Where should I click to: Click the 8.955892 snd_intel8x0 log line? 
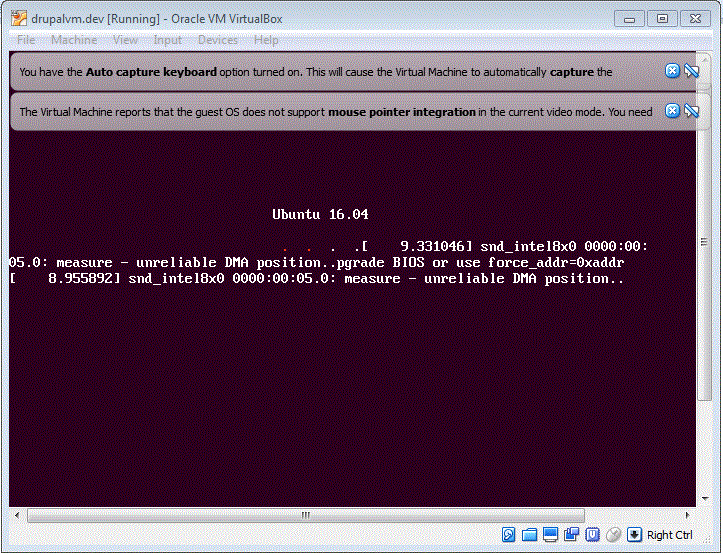point(316,279)
